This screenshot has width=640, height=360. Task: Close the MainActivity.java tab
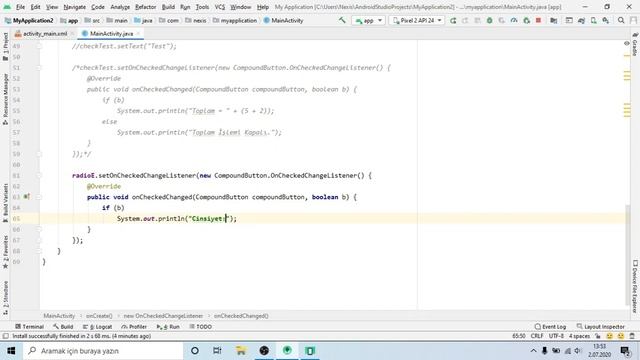tap(138, 33)
